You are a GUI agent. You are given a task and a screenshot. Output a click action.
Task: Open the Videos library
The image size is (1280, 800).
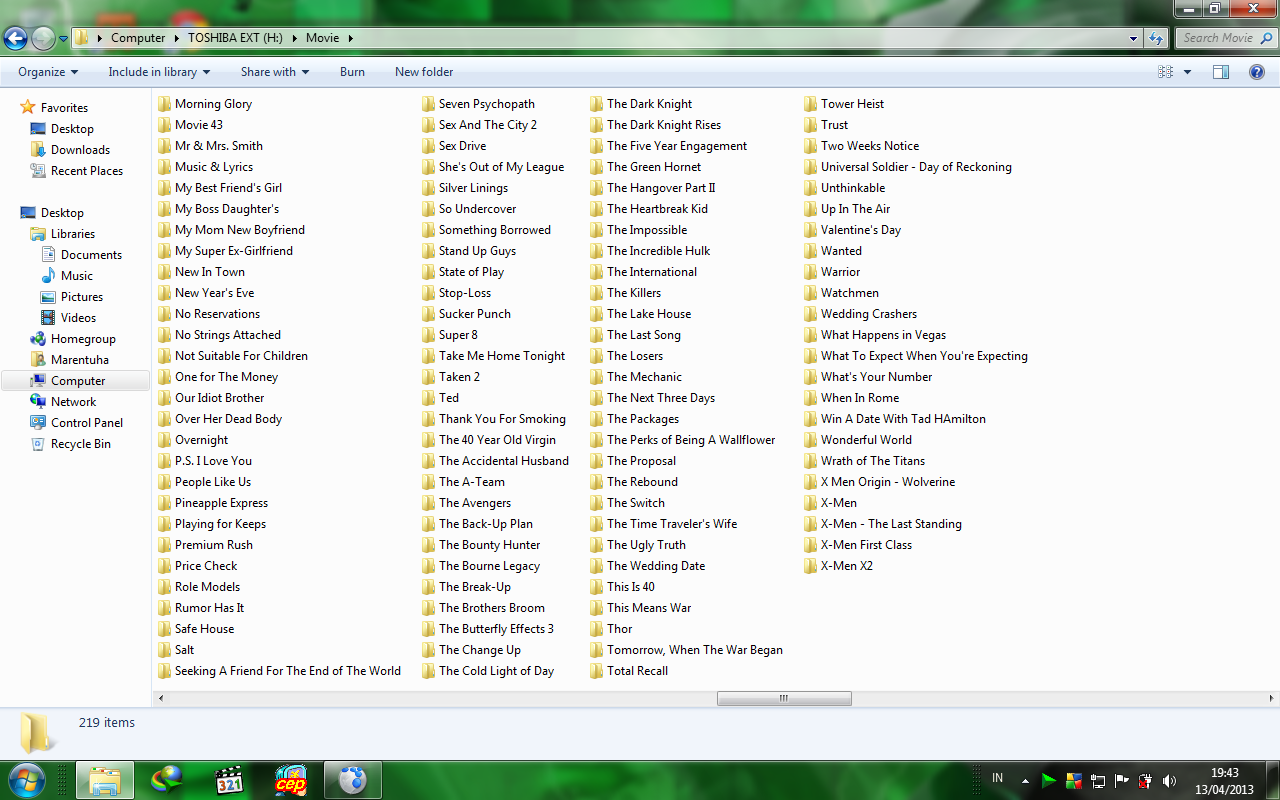coord(79,318)
